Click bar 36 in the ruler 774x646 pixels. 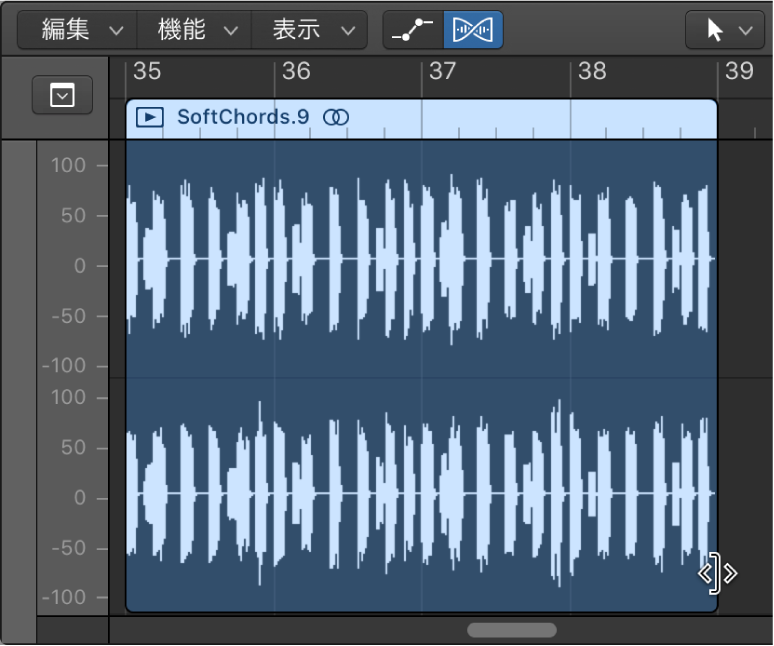point(296,71)
